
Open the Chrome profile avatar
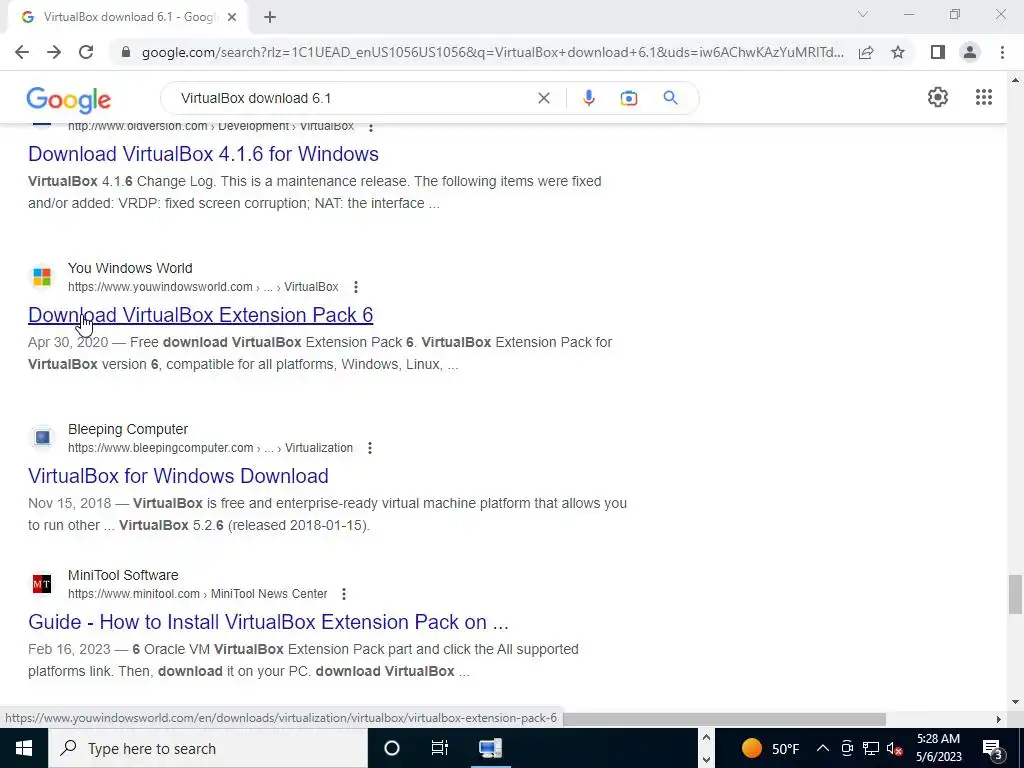point(970,52)
